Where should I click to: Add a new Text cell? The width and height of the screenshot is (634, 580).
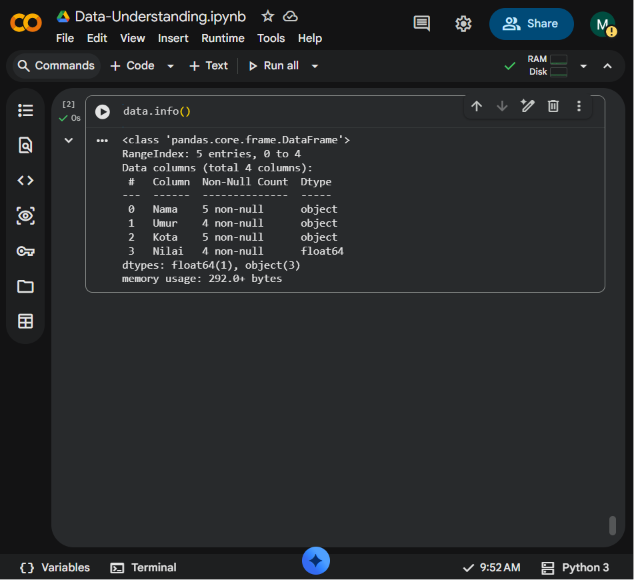(x=209, y=66)
